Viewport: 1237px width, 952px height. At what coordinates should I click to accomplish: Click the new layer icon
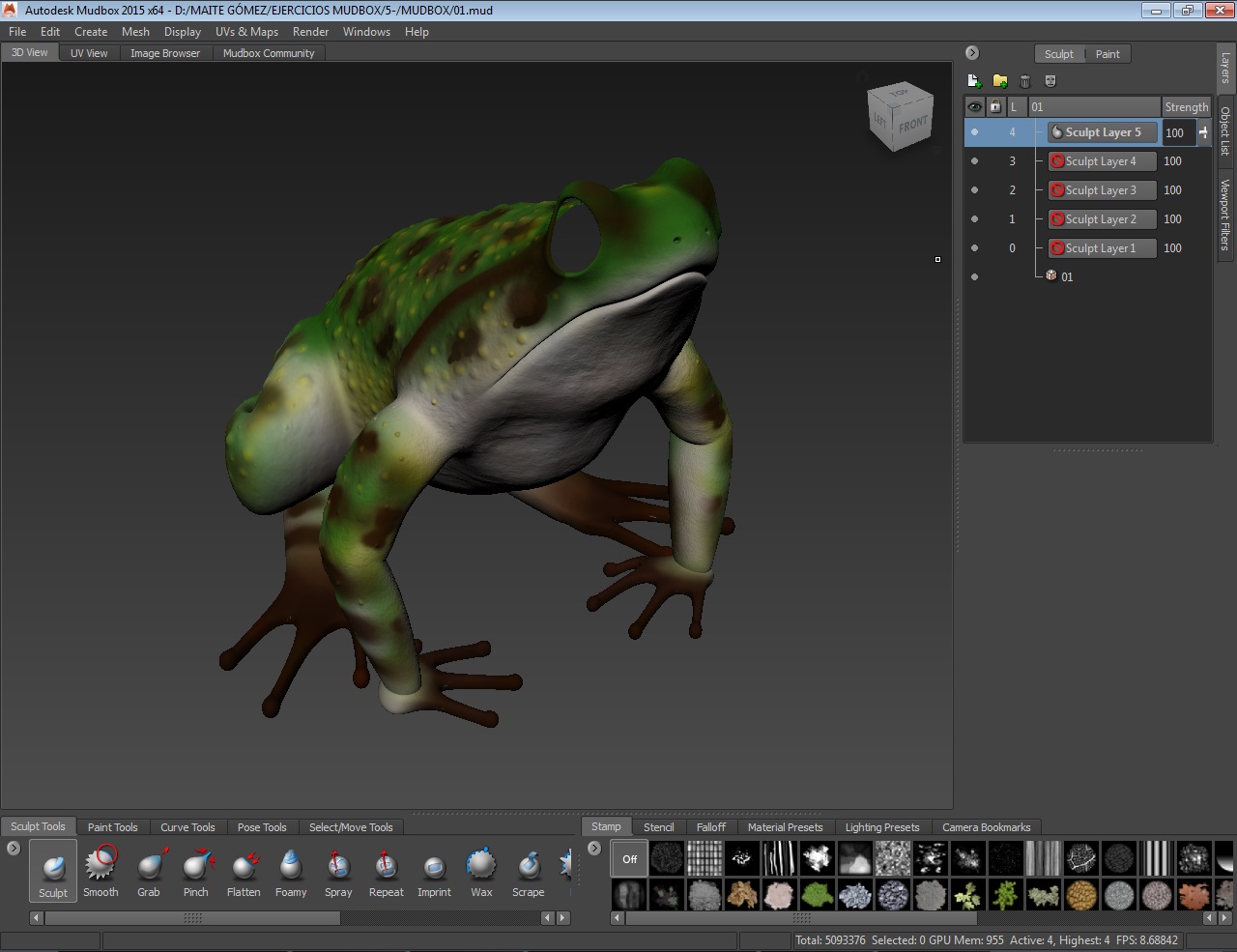pyautogui.click(x=974, y=81)
